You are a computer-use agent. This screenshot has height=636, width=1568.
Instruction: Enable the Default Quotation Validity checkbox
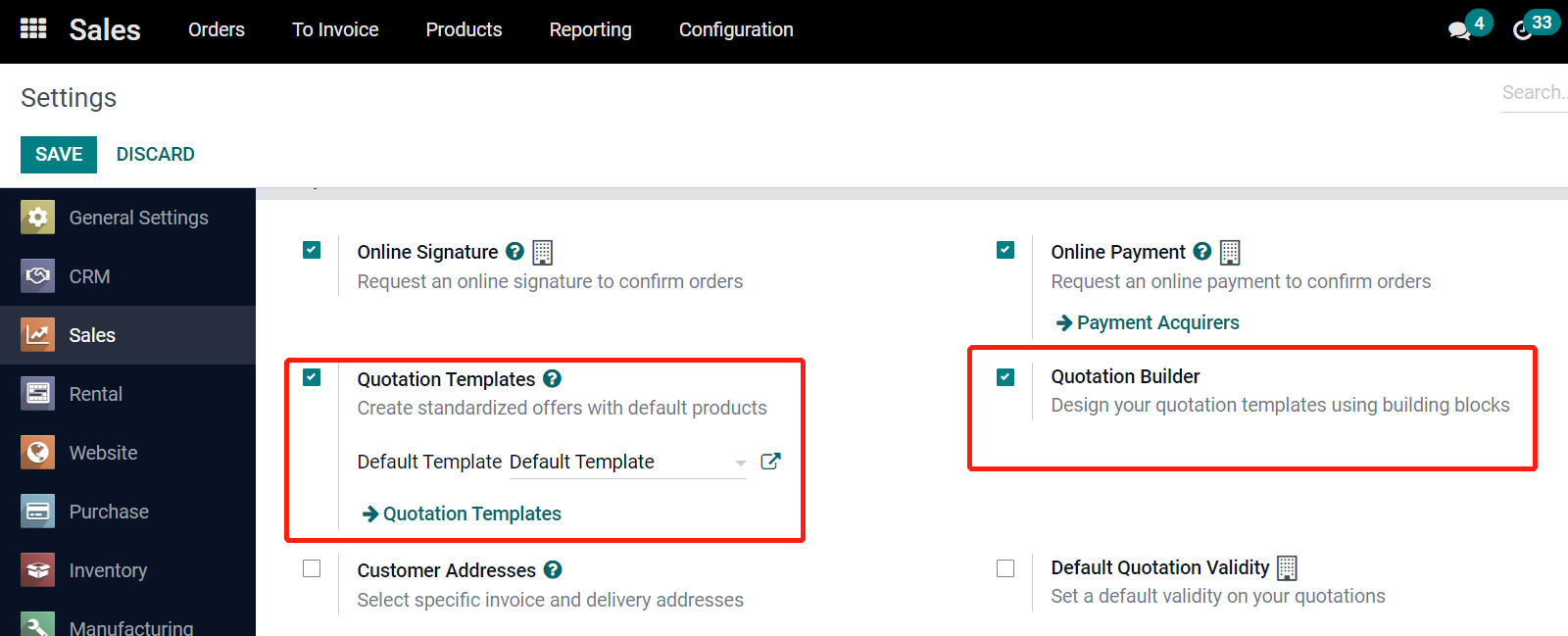[1005, 568]
